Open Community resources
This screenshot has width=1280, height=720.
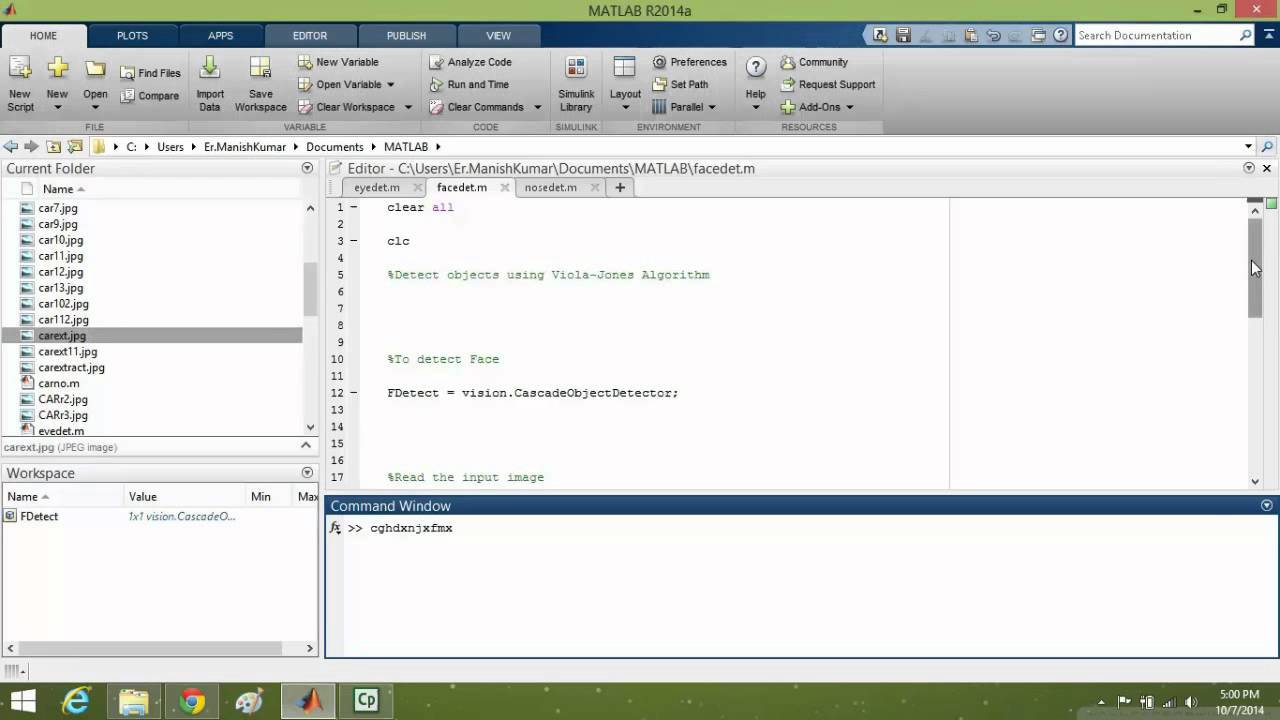tap(814, 62)
